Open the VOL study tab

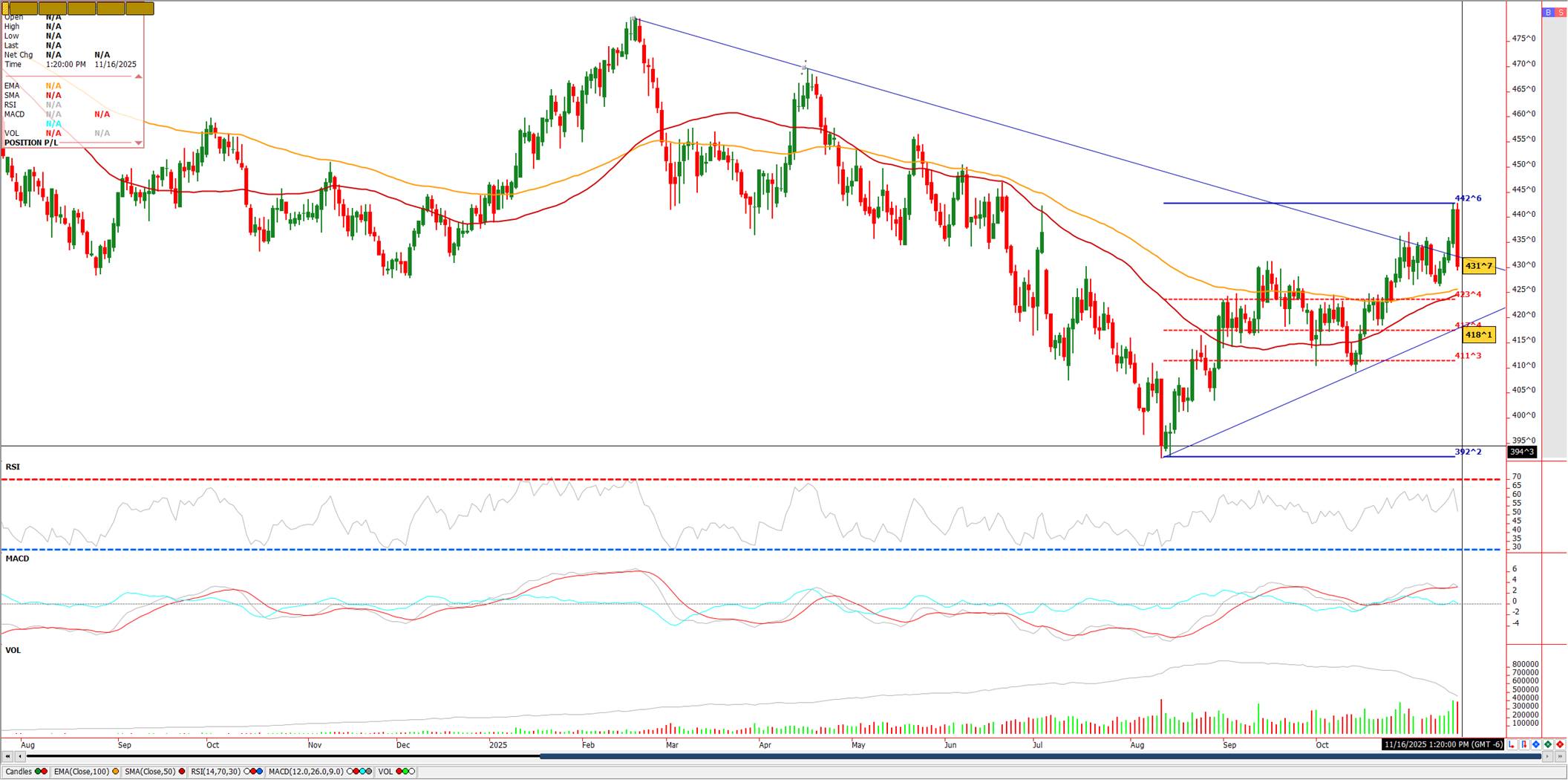(396, 772)
